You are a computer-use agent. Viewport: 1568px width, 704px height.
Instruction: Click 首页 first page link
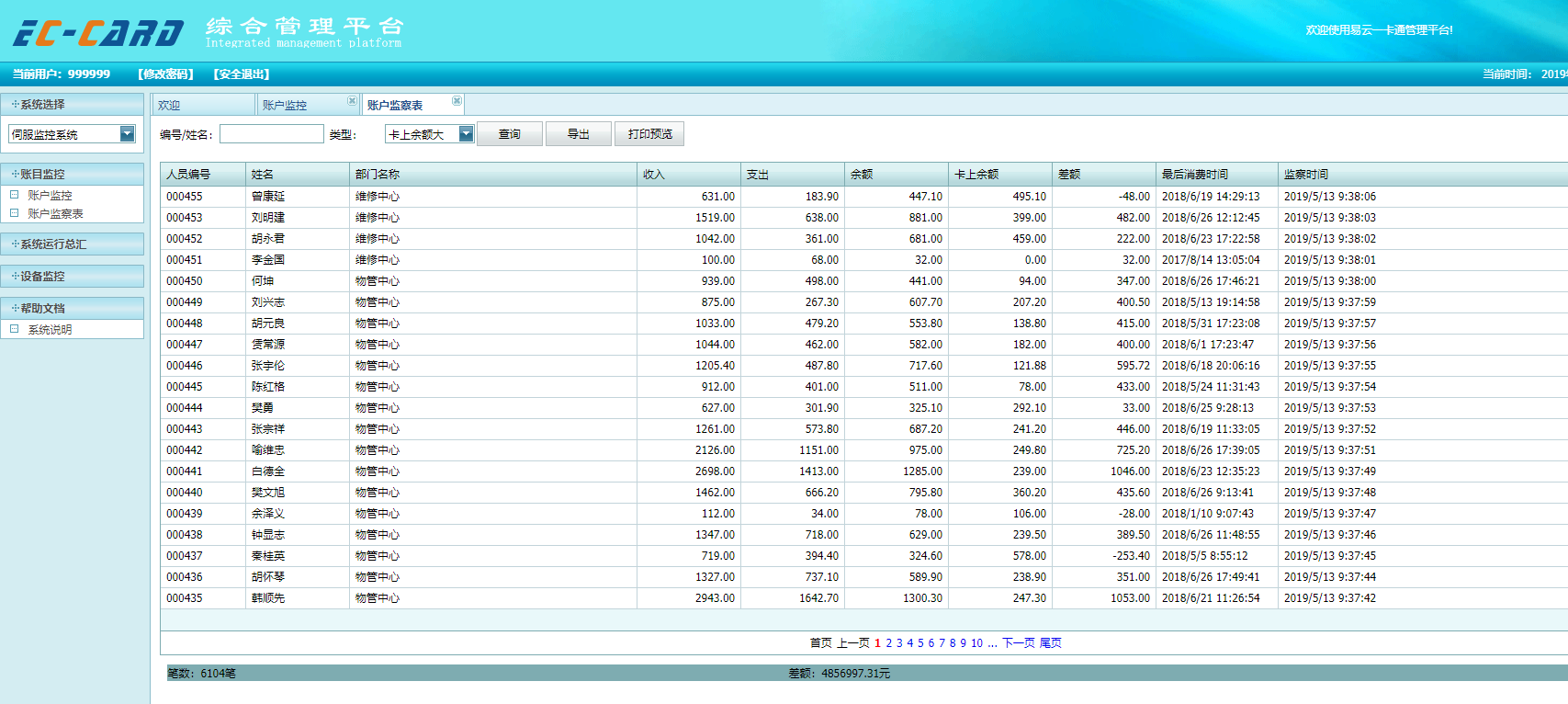click(821, 643)
